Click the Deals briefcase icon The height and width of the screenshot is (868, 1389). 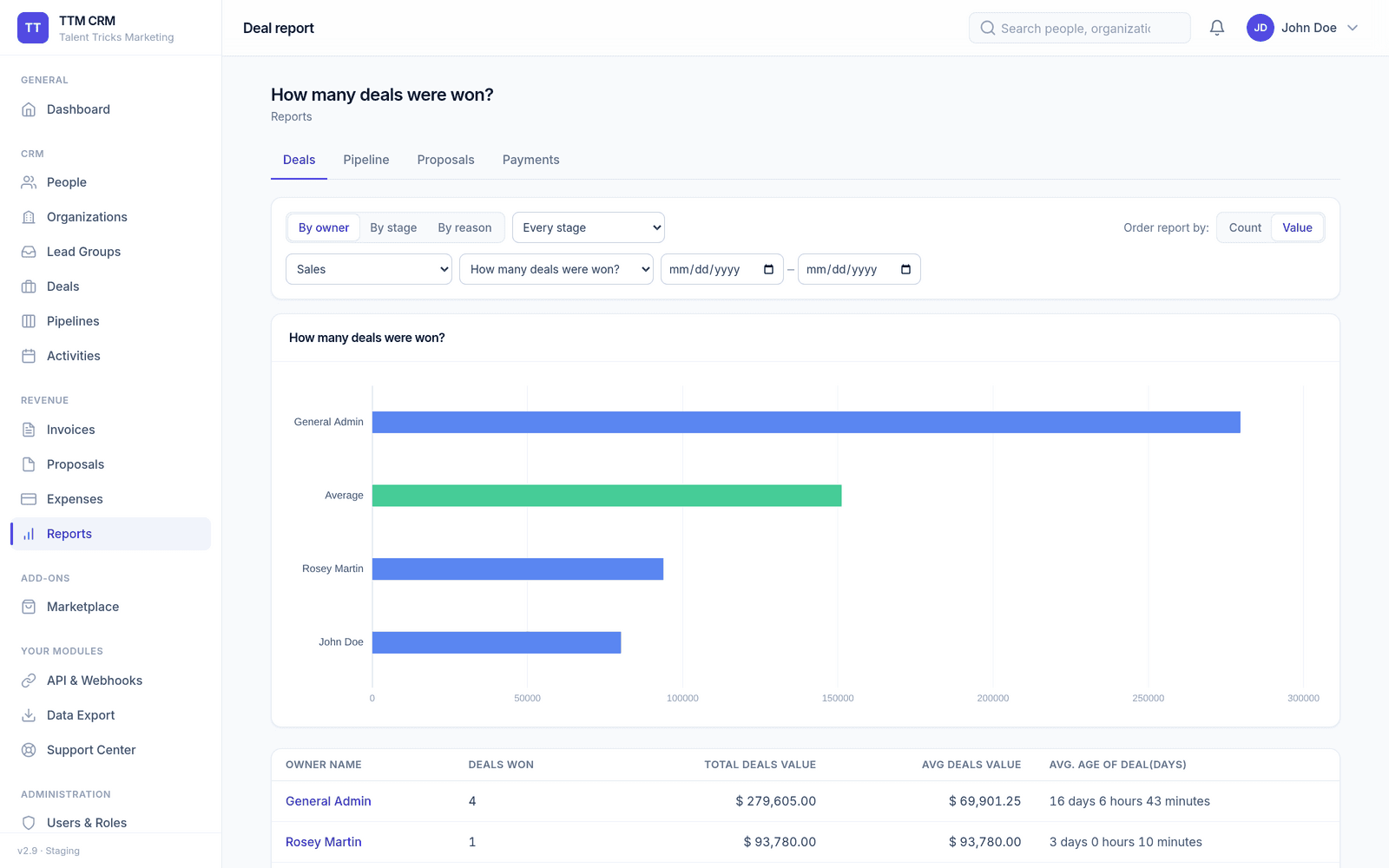click(29, 286)
